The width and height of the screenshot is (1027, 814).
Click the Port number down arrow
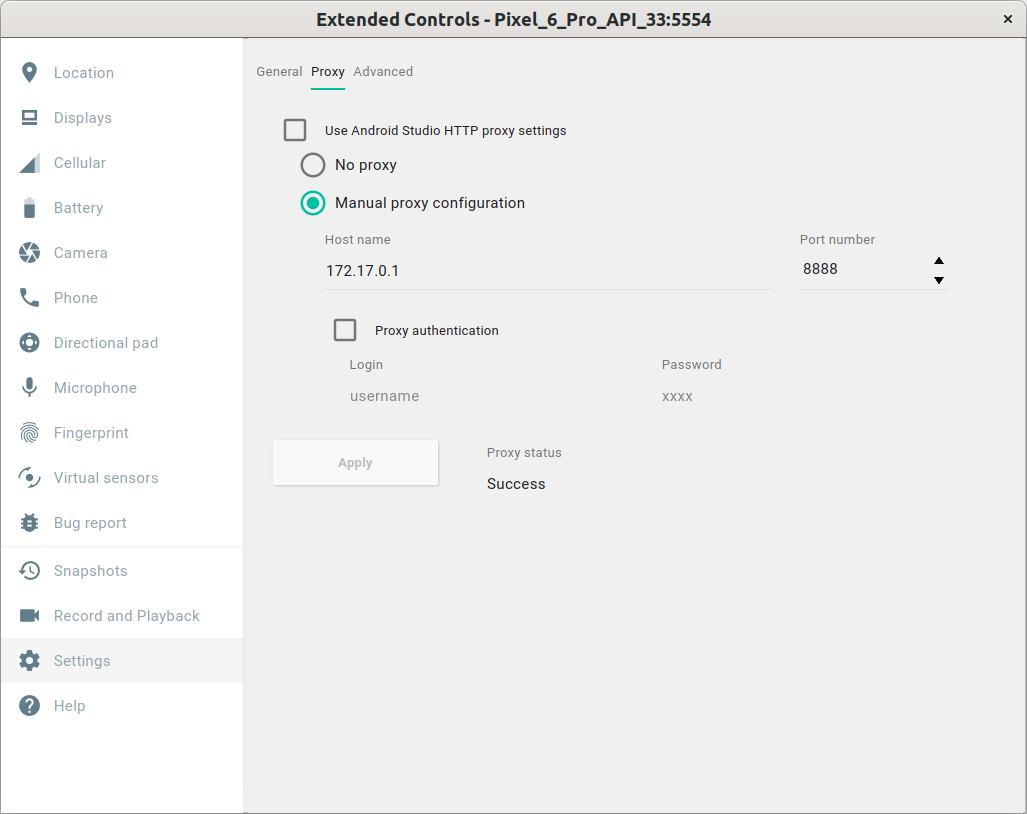(939, 280)
